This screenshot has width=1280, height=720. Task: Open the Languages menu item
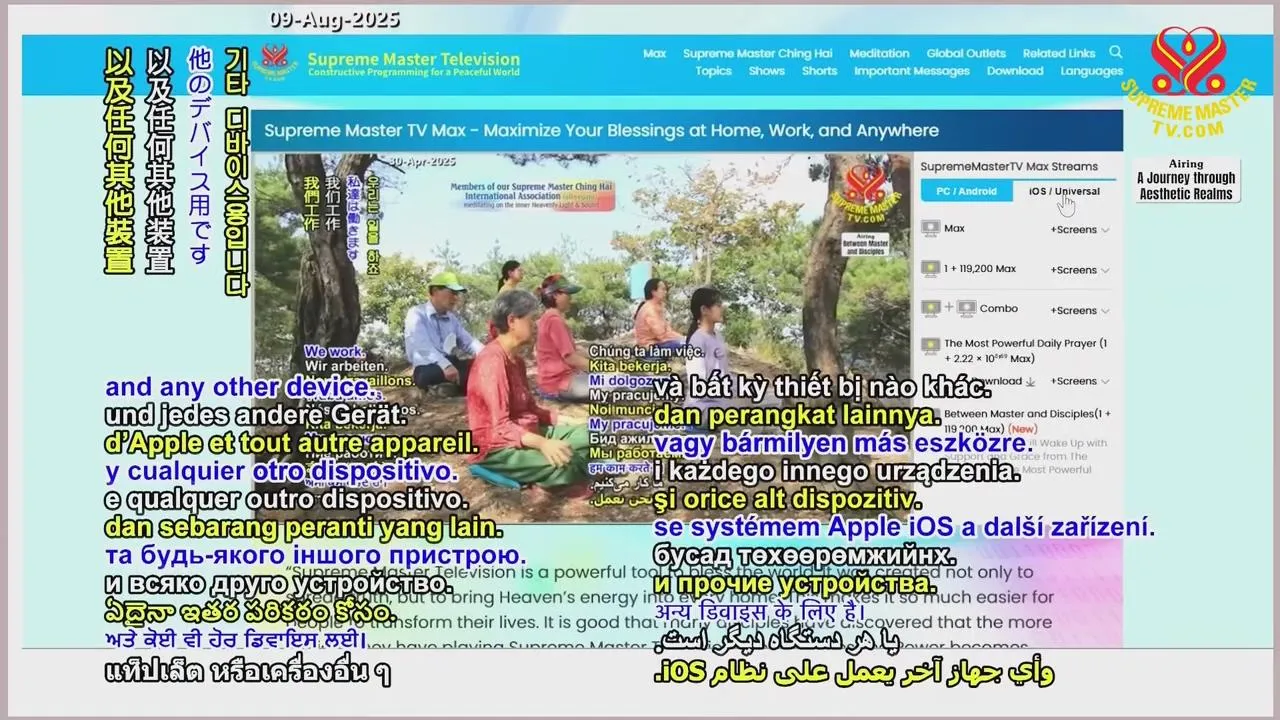click(x=1092, y=71)
